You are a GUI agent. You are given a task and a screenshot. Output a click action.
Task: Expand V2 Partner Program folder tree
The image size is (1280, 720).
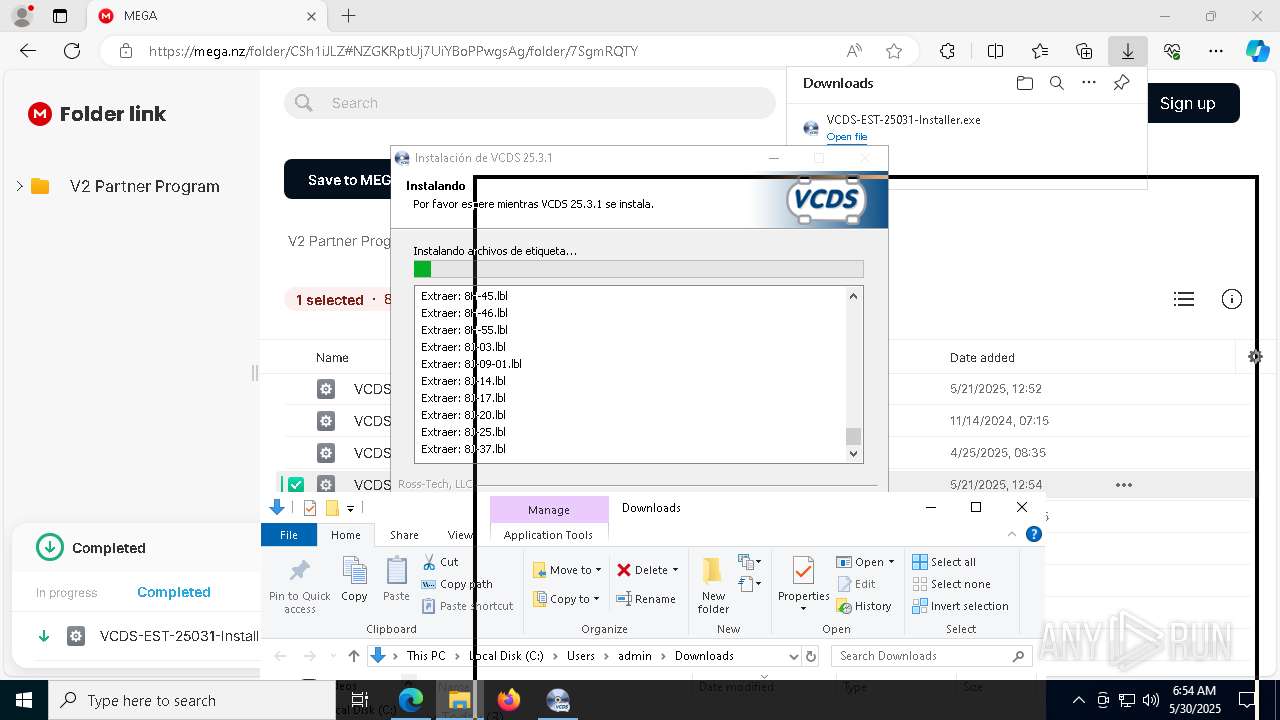tap(19, 186)
